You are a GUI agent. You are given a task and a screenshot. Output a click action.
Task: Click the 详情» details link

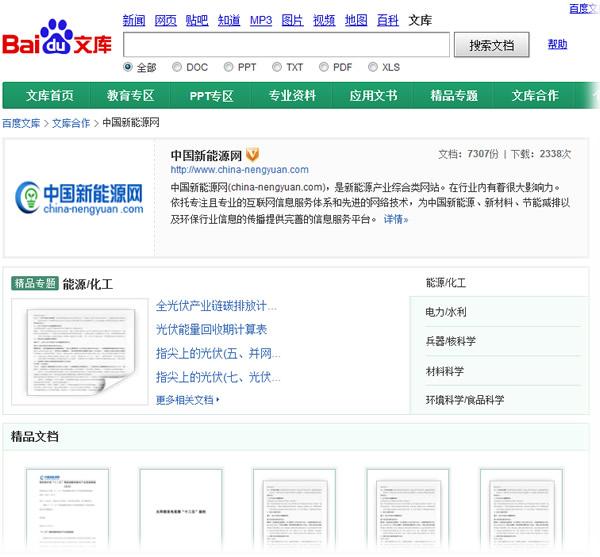tap(396, 219)
